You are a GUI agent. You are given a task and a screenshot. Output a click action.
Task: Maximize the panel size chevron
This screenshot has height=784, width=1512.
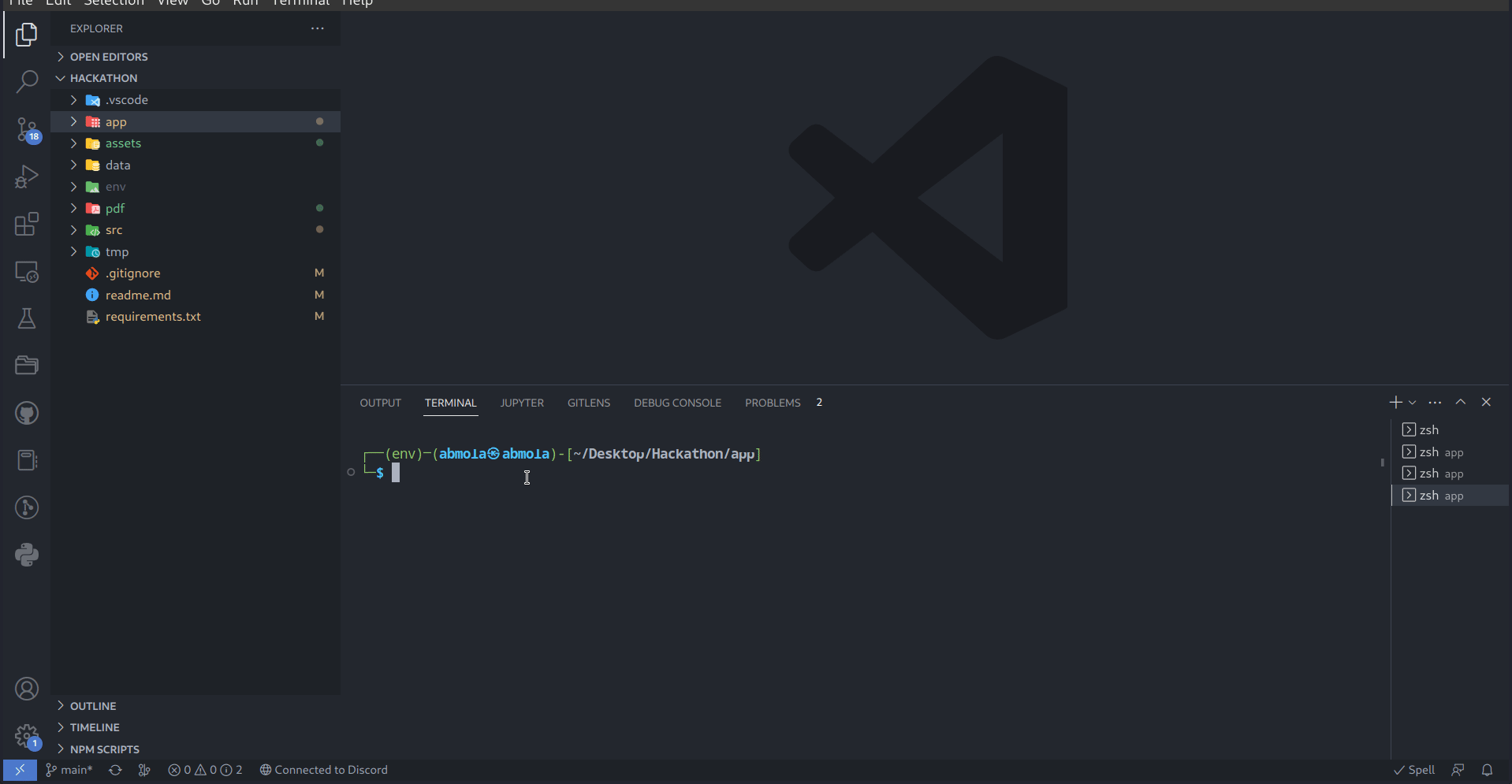click(1461, 402)
